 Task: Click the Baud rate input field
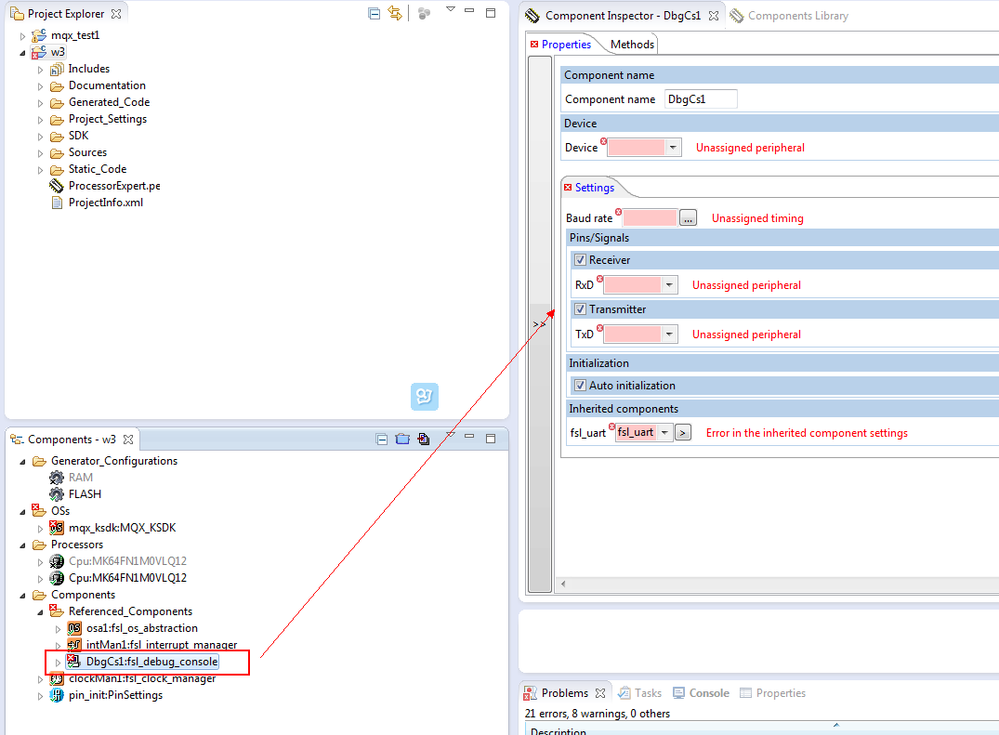coord(649,218)
